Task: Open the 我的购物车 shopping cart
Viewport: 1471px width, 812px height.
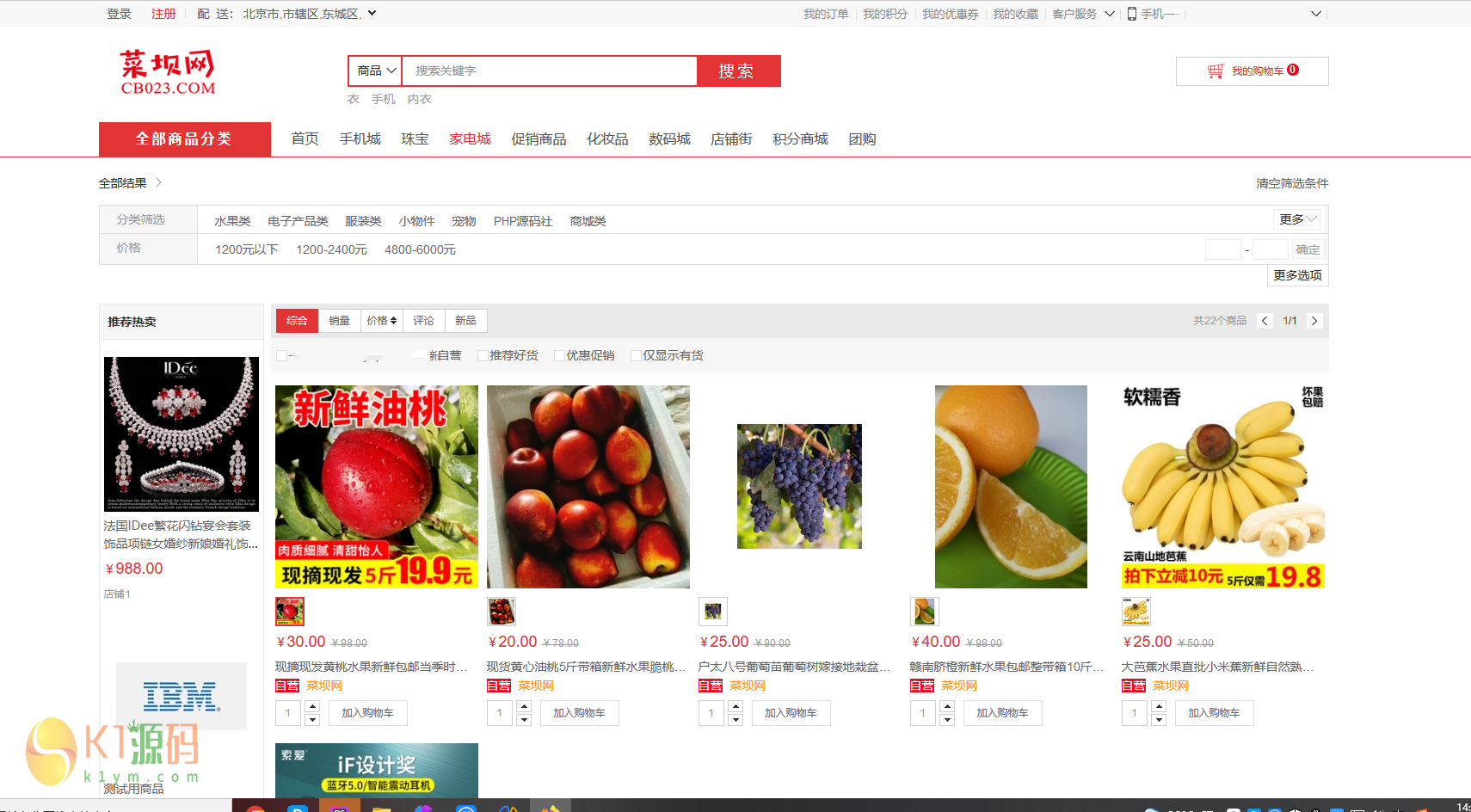Action: pos(1252,71)
